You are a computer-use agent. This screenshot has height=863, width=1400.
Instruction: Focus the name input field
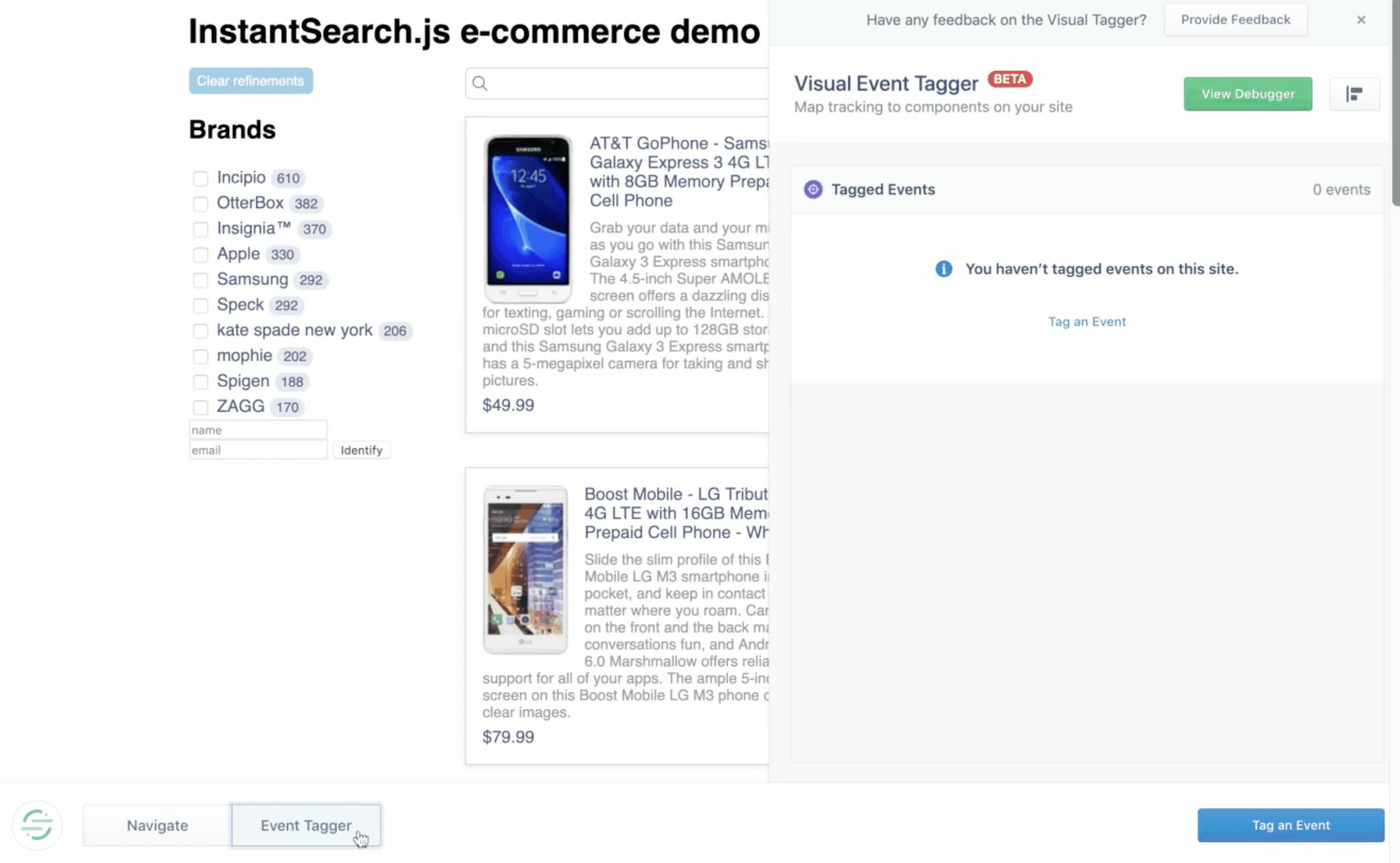[x=258, y=430]
